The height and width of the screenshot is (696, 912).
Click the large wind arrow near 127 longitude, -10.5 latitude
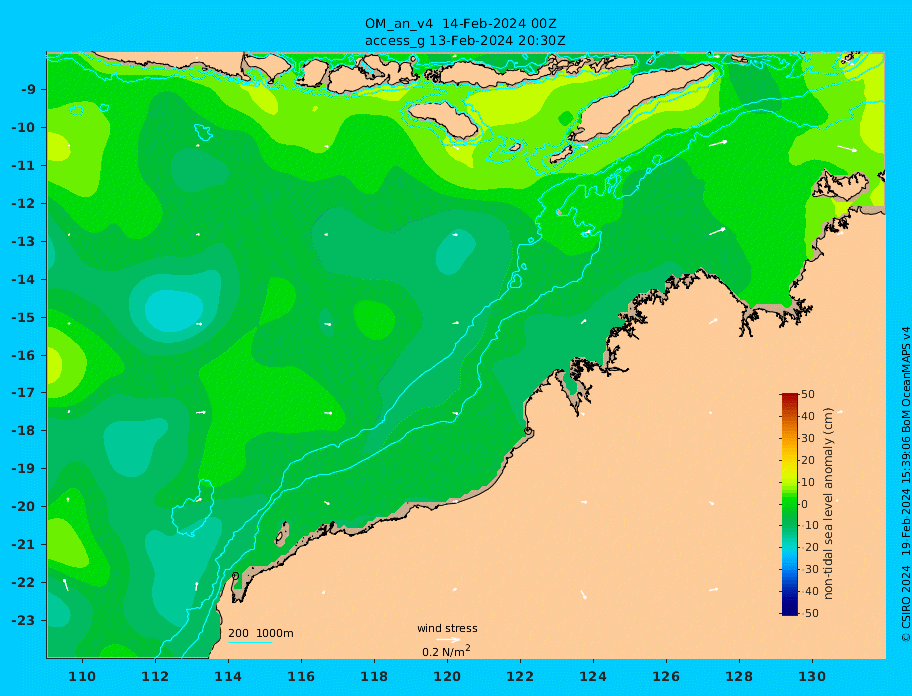pyautogui.click(x=718, y=143)
